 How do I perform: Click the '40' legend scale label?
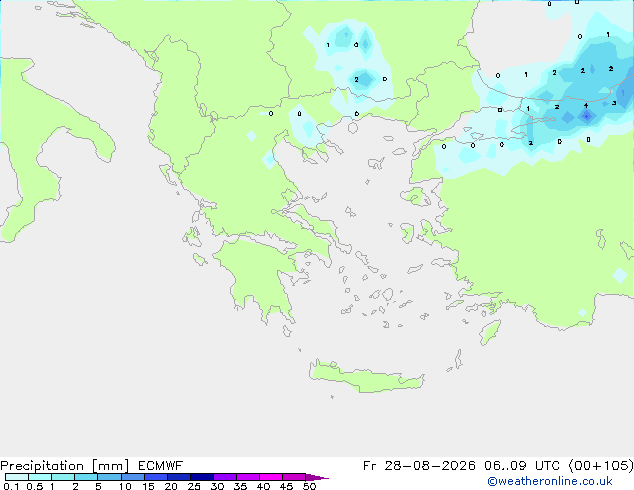[263, 486]
